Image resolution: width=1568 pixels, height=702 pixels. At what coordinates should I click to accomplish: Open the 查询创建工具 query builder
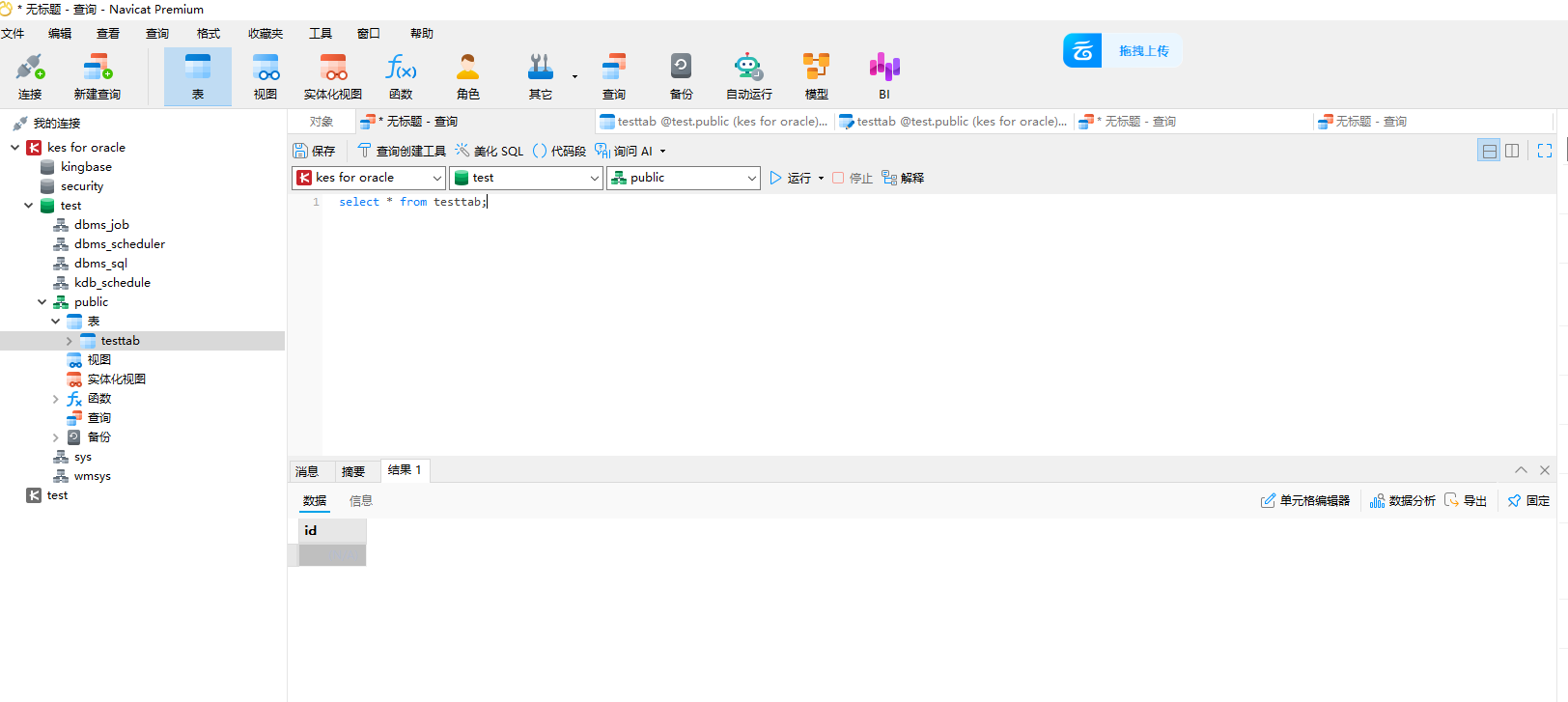tap(402, 151)
